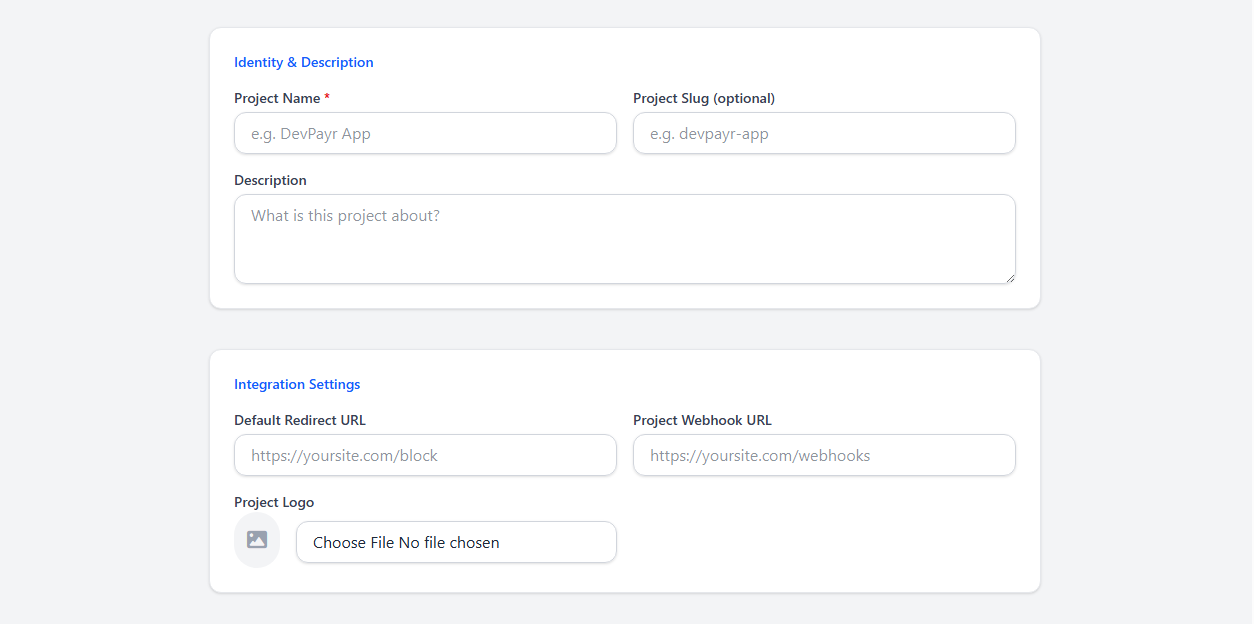Click the "e.g. DevPayr App" placeholder text
Viewport: 1254px width, 624px height.
tap(311, 133)
